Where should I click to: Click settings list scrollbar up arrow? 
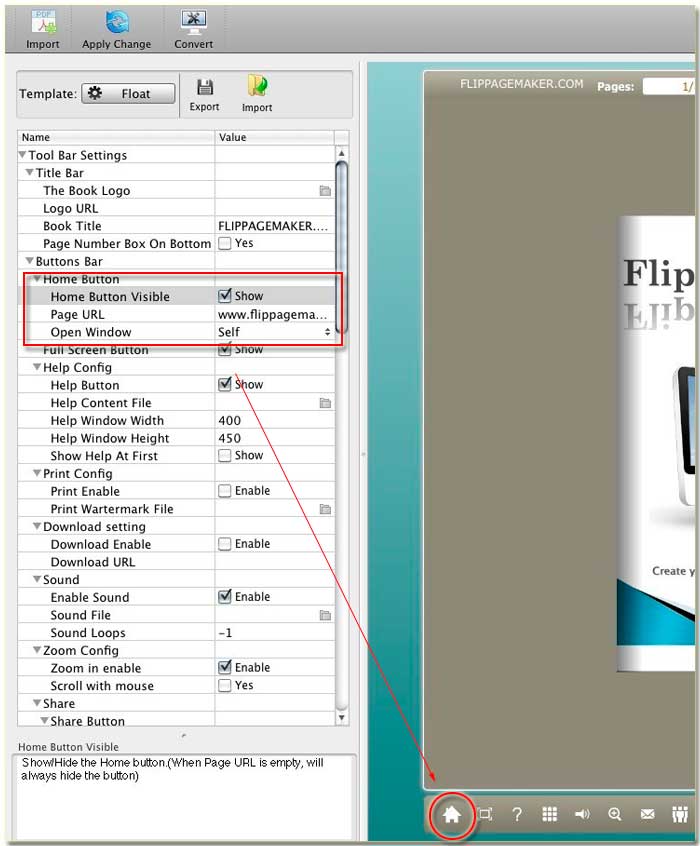pos(341,153)
